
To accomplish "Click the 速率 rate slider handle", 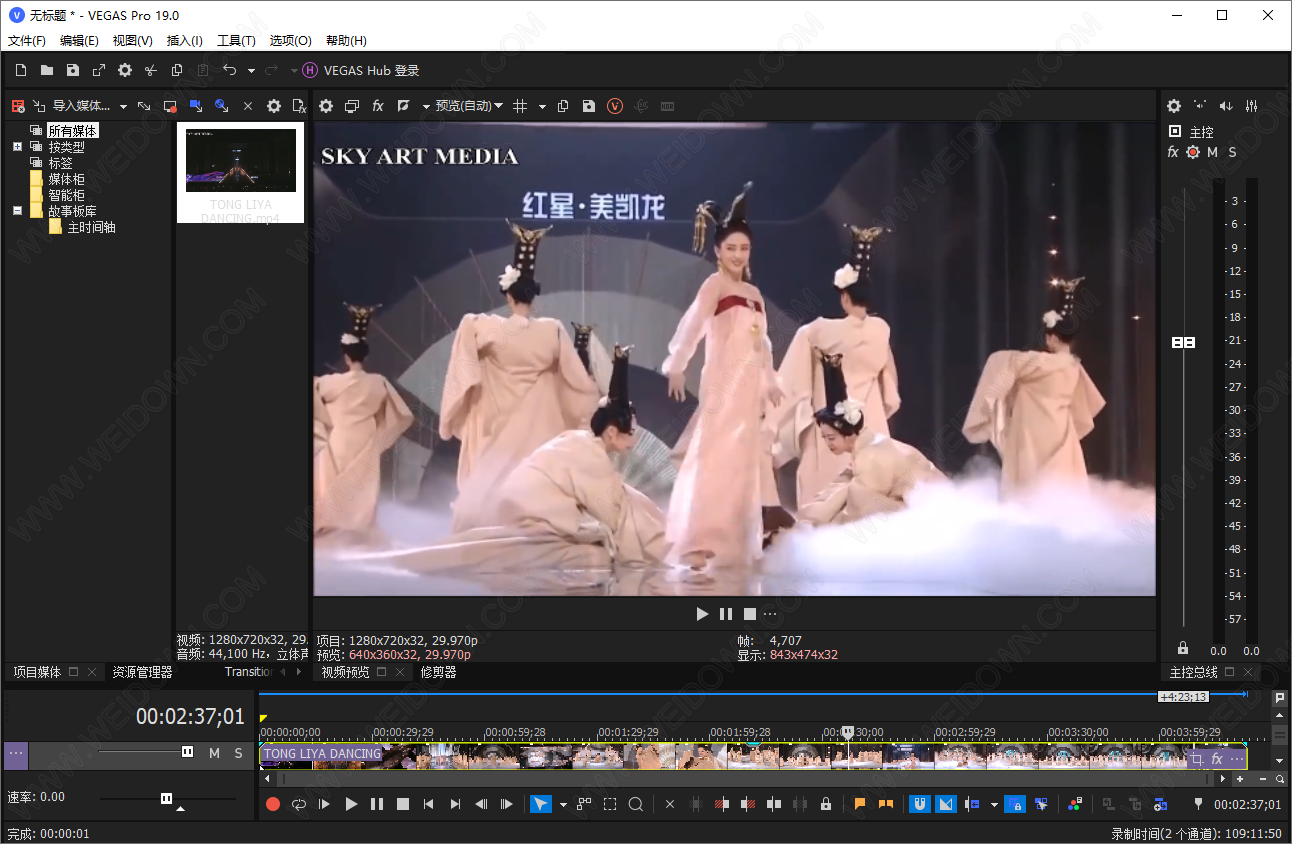I will coord(166,798).
